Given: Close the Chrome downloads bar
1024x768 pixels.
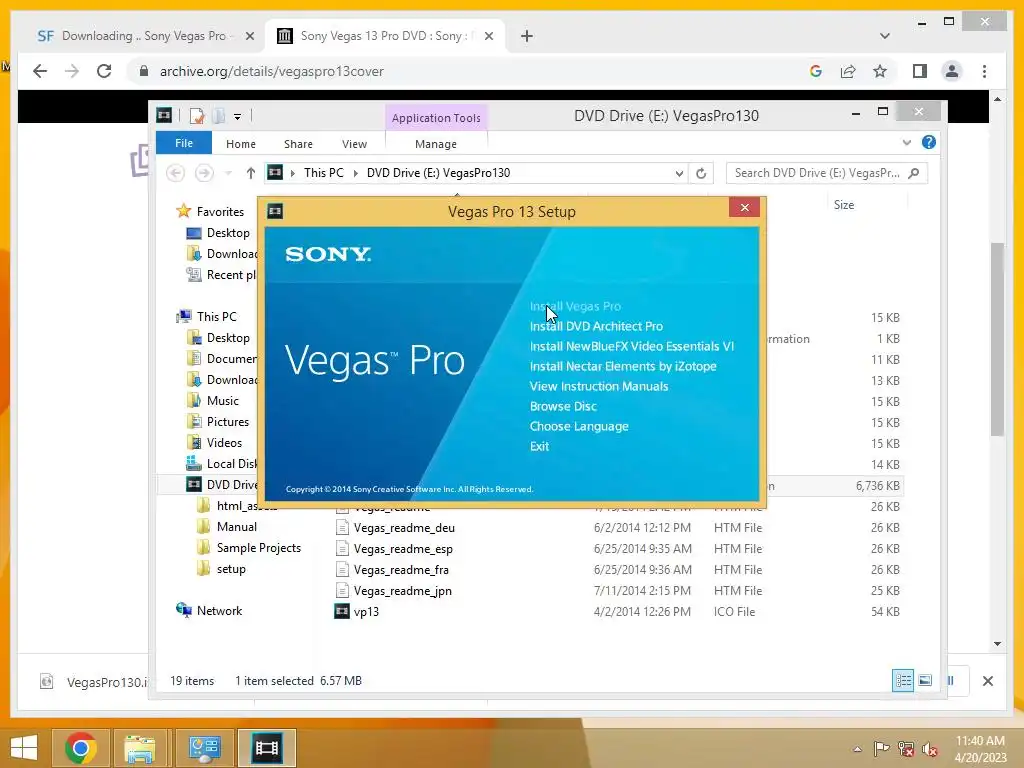Looking at the screenshot, I should tap(987, 681).
